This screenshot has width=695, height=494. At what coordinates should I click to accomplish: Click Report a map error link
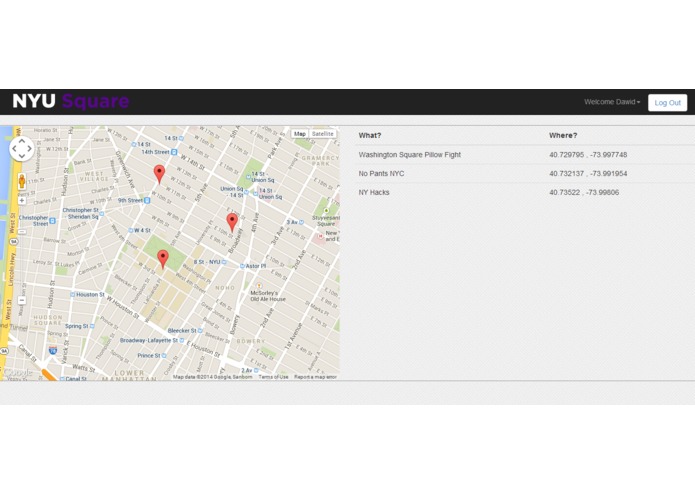pyautogui.click(x=315, y=377)
